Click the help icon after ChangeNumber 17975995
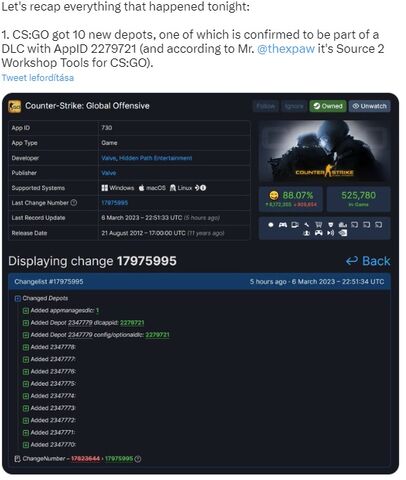Screen dimensions: 406x480 138,459
